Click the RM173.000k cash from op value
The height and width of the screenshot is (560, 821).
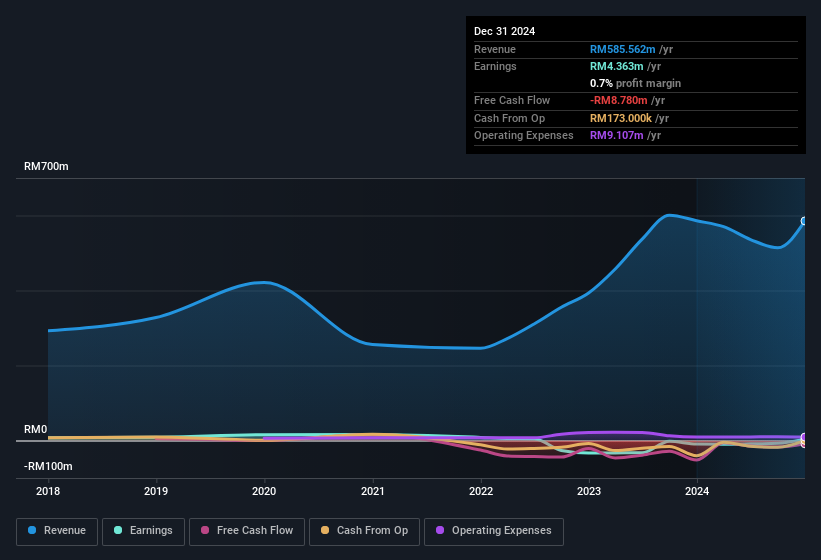coord(620,118)
